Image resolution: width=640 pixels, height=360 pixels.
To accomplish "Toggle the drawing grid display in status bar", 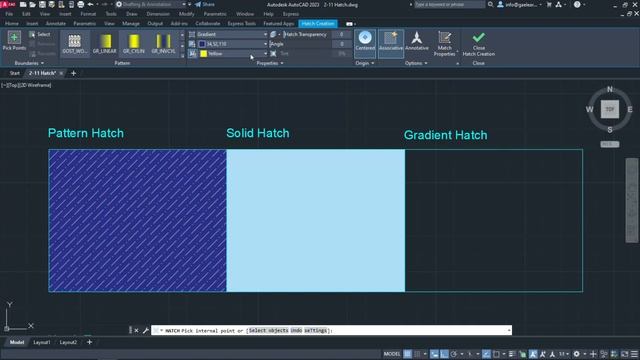I will tap(407, 354).
